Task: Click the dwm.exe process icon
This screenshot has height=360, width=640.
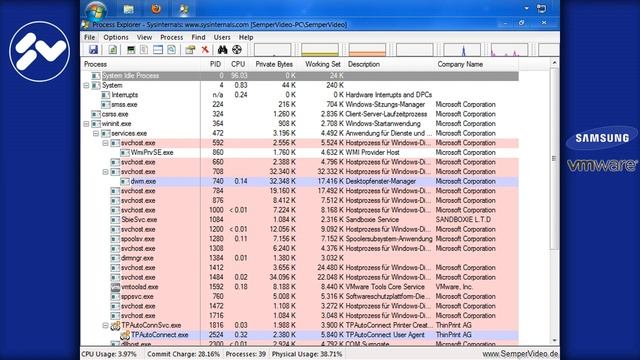Action: click(x=125, y=181)
